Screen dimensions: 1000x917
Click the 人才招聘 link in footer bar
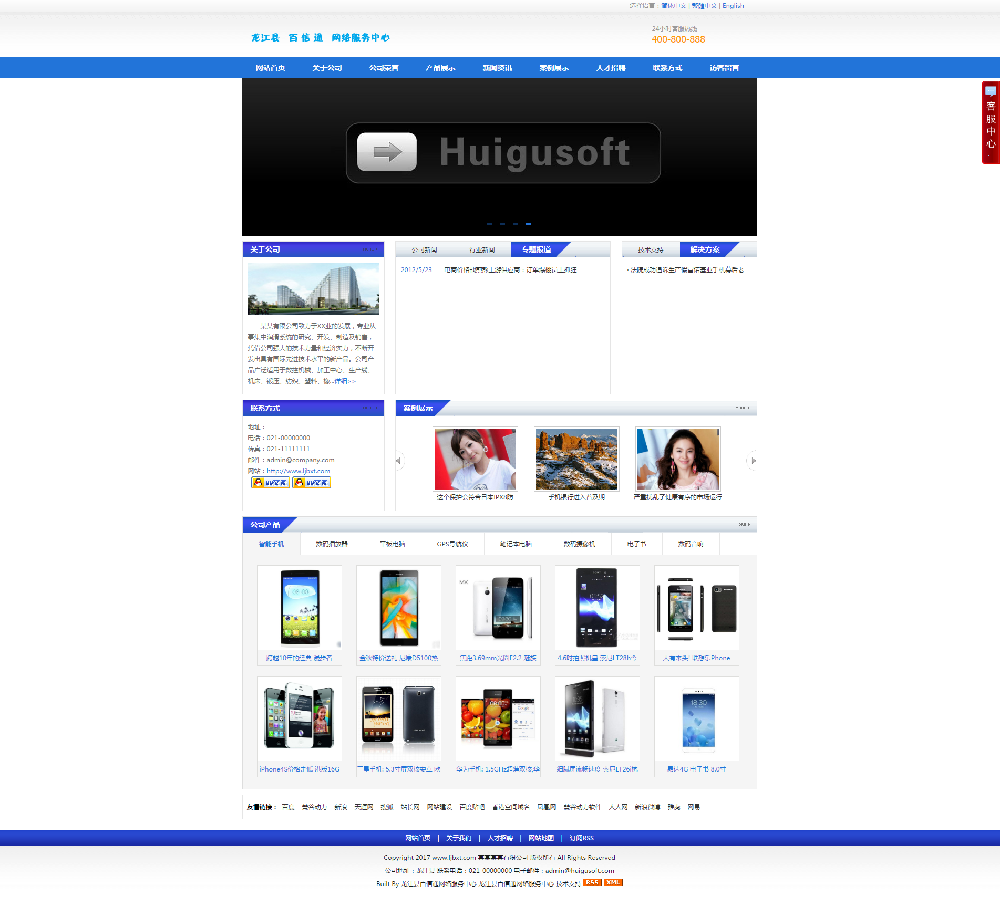[500, 838]
